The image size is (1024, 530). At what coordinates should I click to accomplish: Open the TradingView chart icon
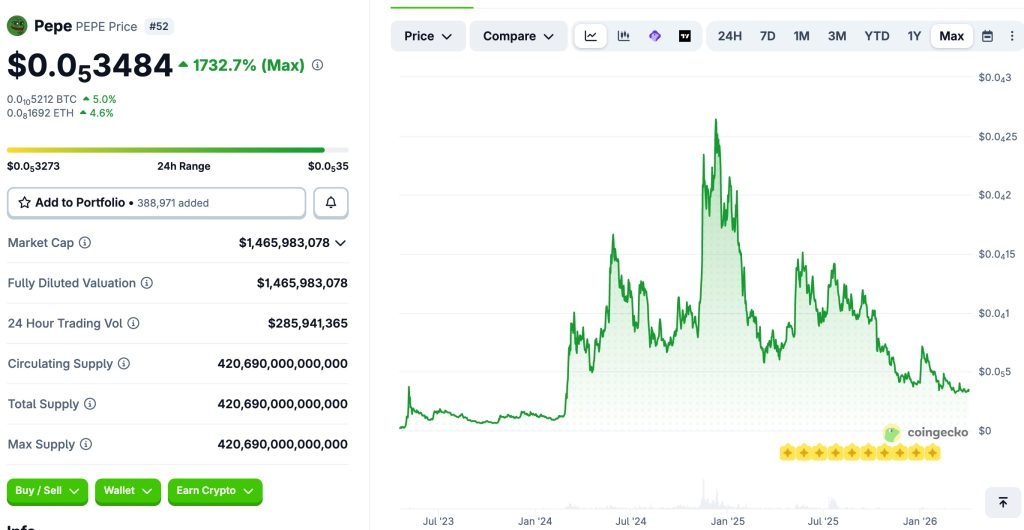tap(685, 37)
